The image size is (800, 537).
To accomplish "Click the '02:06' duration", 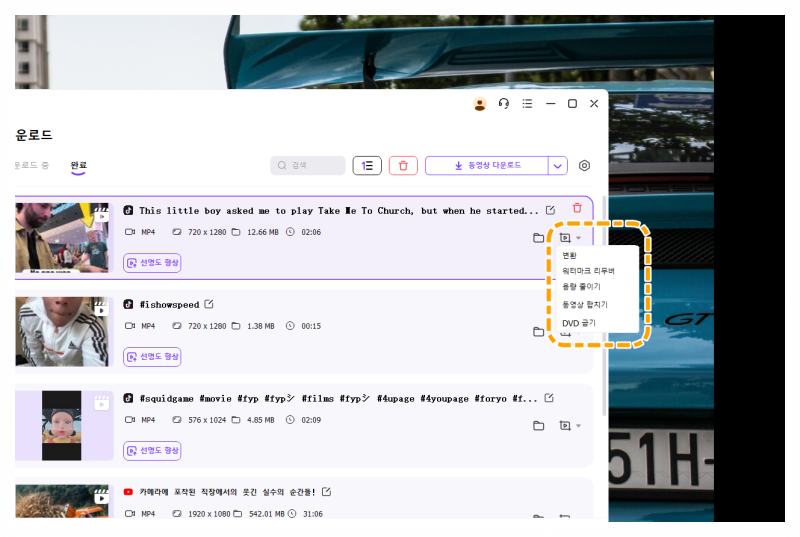I will point(311,232).
